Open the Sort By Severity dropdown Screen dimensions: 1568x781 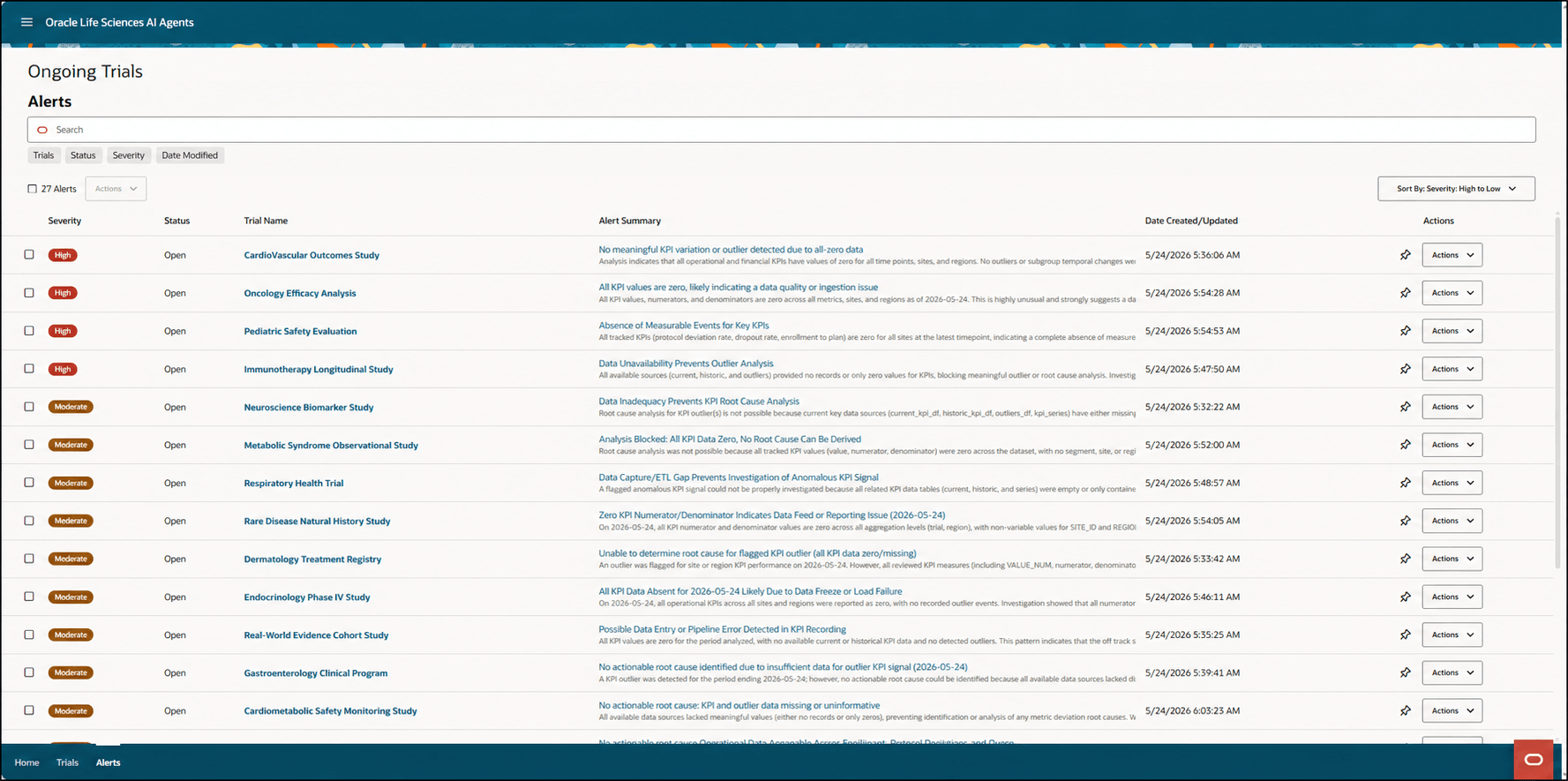click(1456, 189)
